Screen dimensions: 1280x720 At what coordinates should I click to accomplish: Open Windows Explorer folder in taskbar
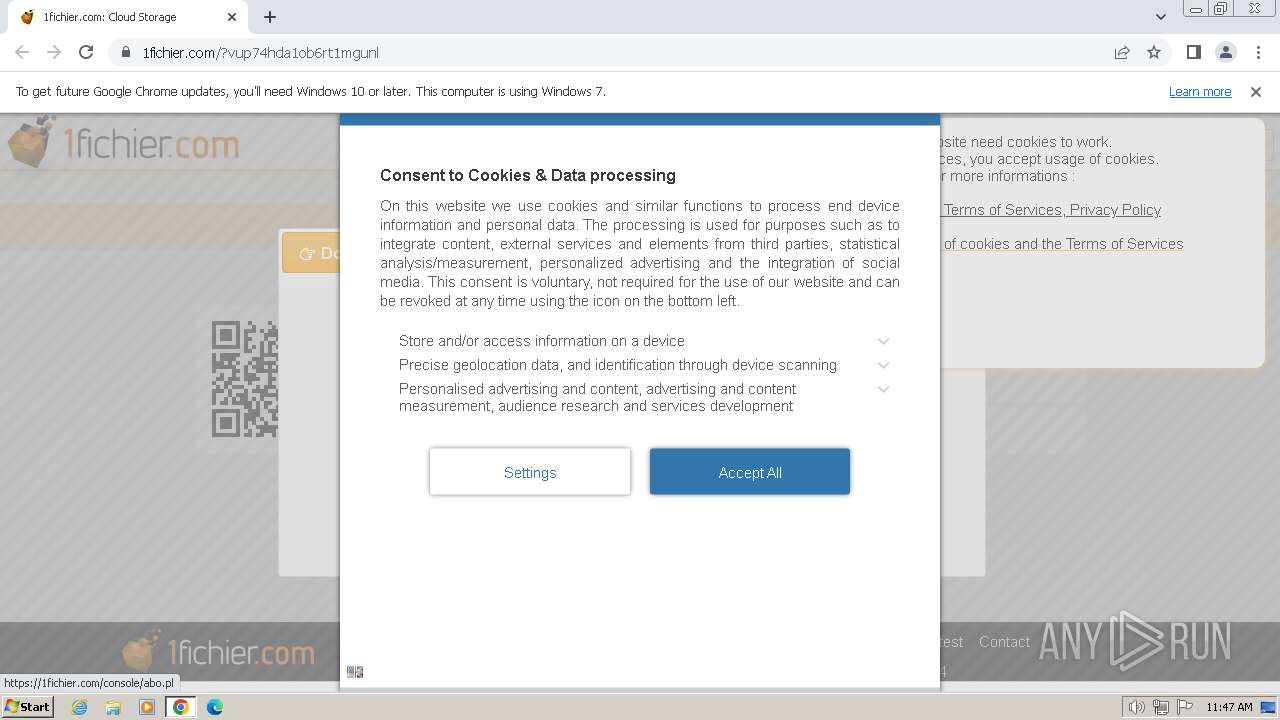coord(113,707)
